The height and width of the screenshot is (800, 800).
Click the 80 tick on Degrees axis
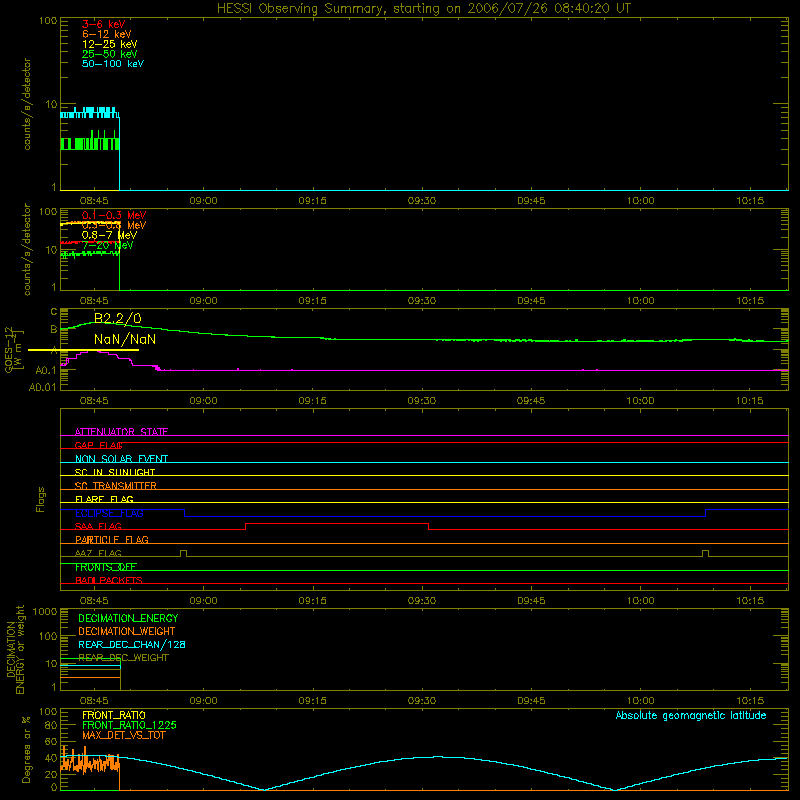click(51, 725)
